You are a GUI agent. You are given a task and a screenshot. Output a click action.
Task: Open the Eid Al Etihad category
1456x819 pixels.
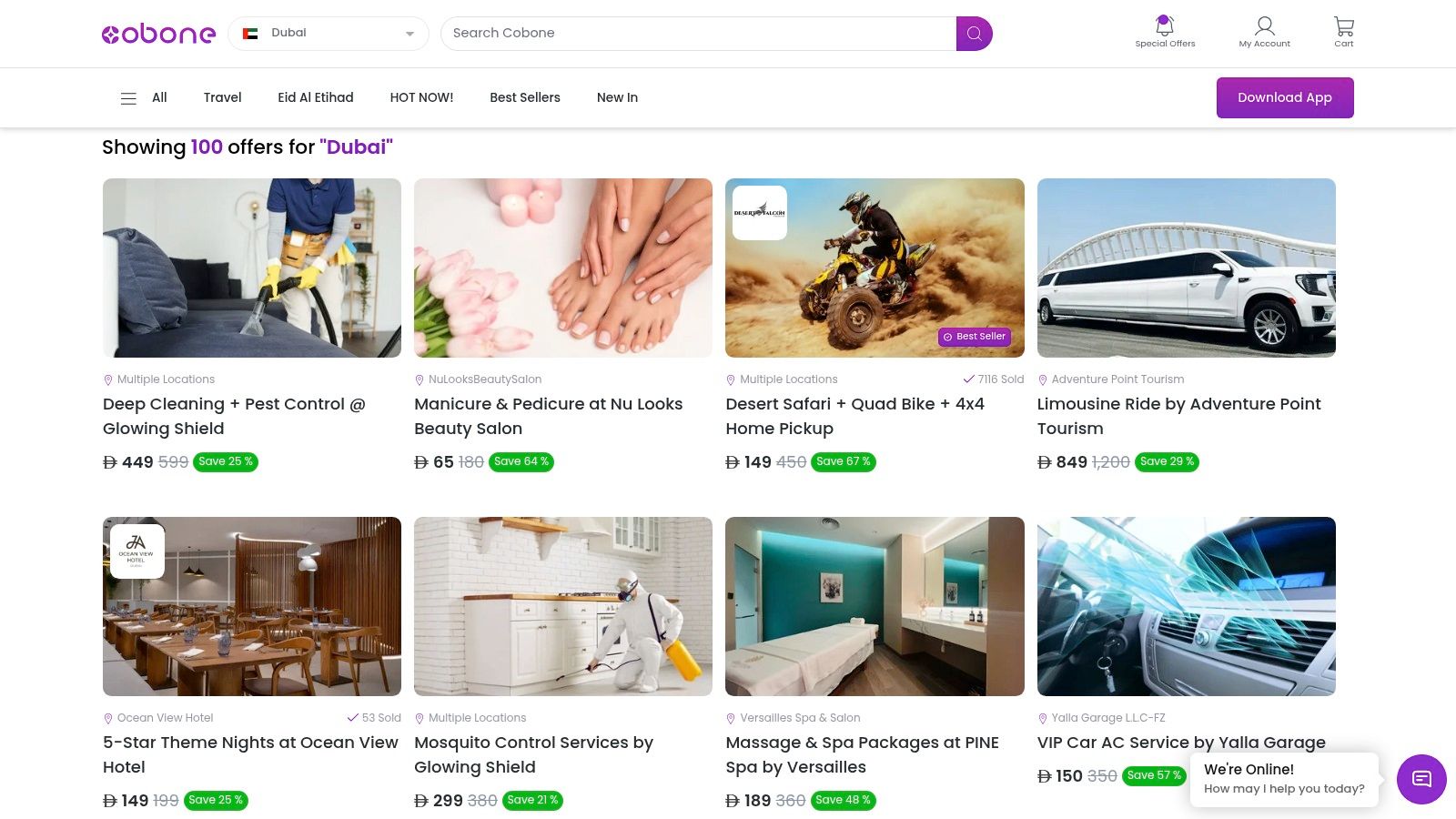[316, 97]
